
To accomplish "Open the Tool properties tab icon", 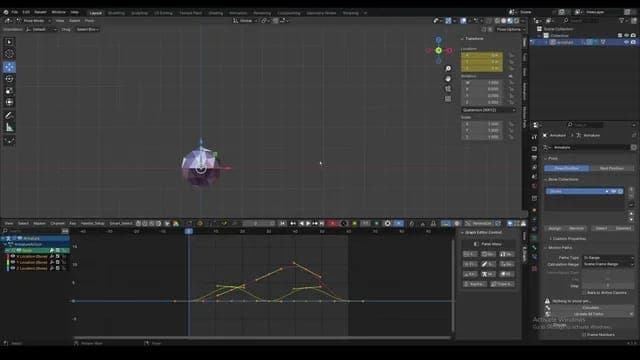I will pyautogui.click(x=534, y=138).
